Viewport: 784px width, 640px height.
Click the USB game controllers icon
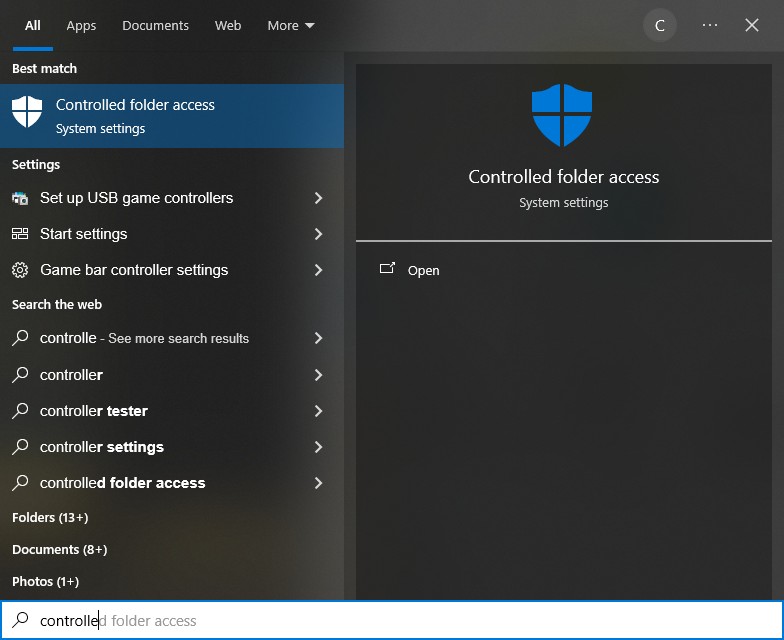click(20, 198)
